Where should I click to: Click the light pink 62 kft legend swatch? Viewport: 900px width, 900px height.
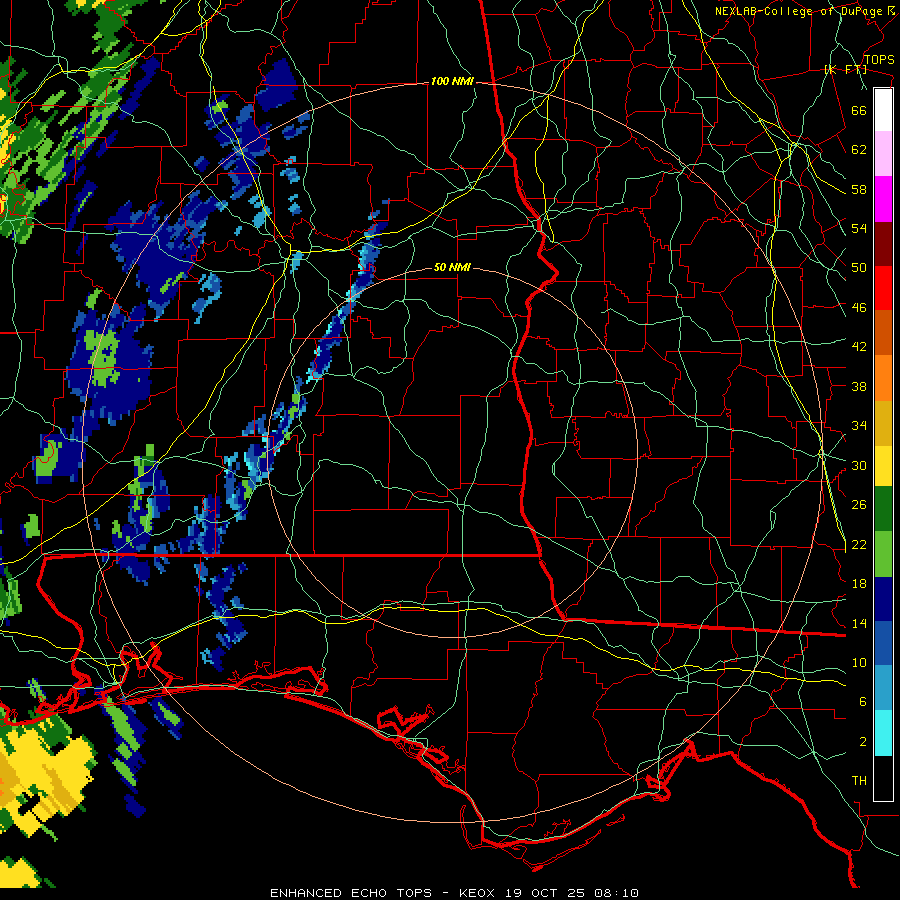point(883,154)
